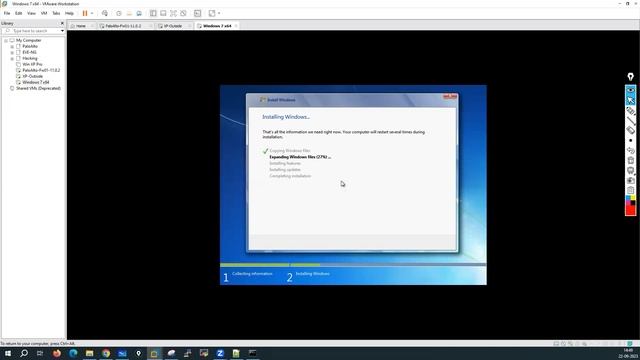Click the Send Ctrl+Alt+Del toolbar icon

coord(105,13)
